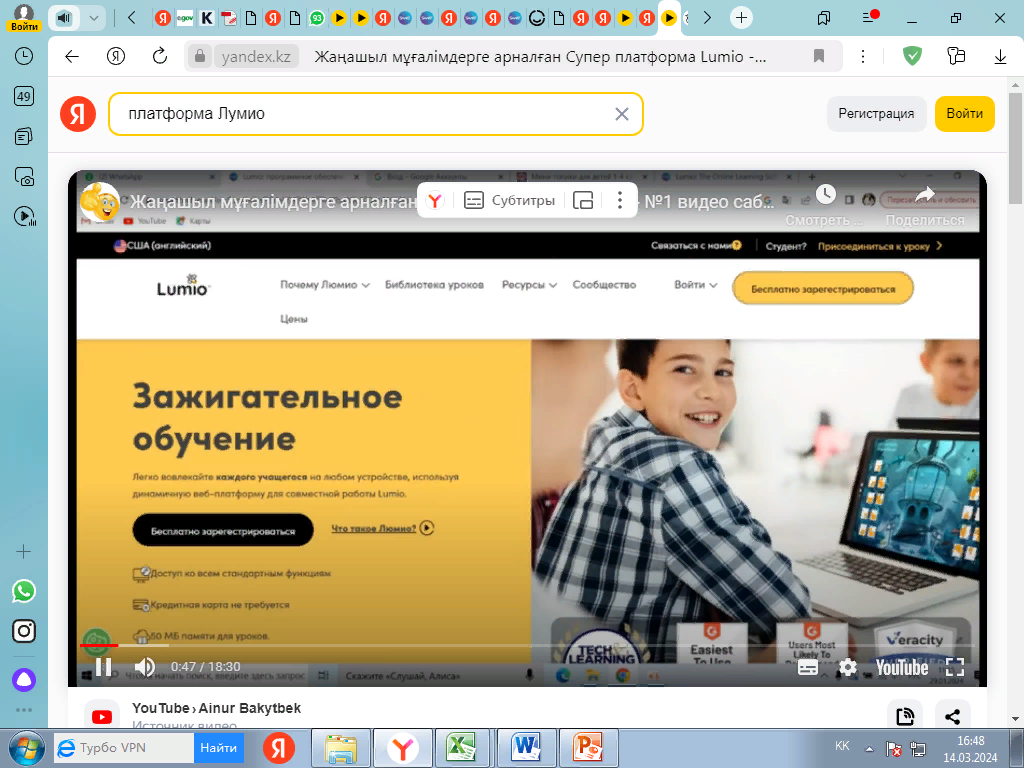Open saved bookmarks collections in title bar
This screenshot has height=768, width=1024.
pyautogui.click(x=824, y=18)
